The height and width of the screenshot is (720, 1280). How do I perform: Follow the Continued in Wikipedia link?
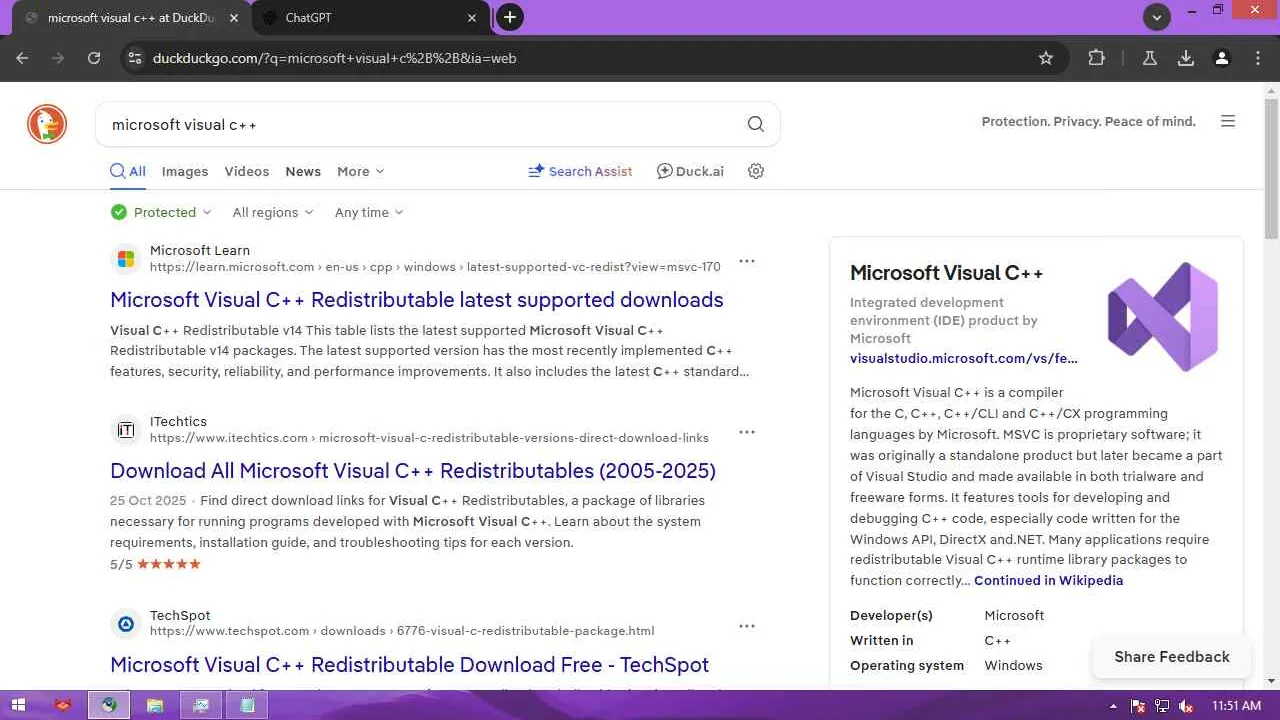click(x=1048, y=580)
